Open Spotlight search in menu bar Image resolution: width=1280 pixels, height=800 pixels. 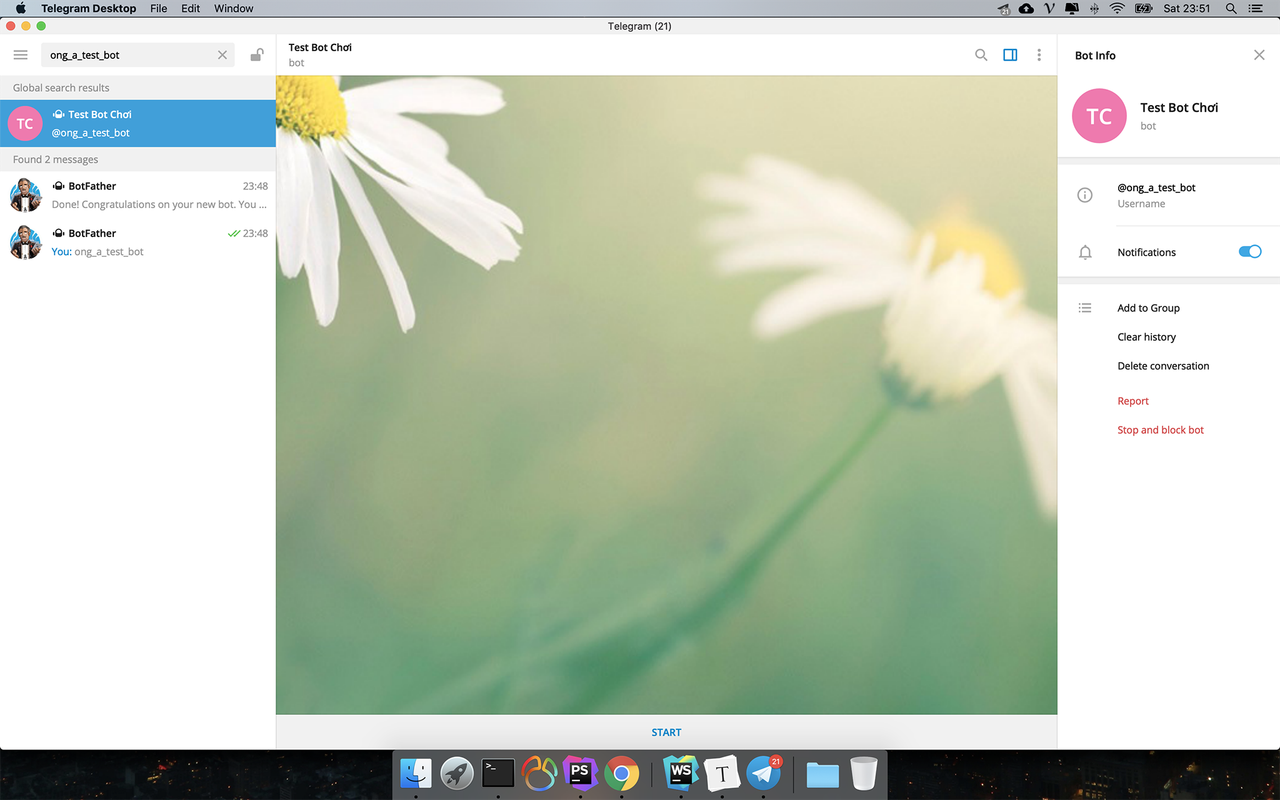click(x=1229, y=8)
